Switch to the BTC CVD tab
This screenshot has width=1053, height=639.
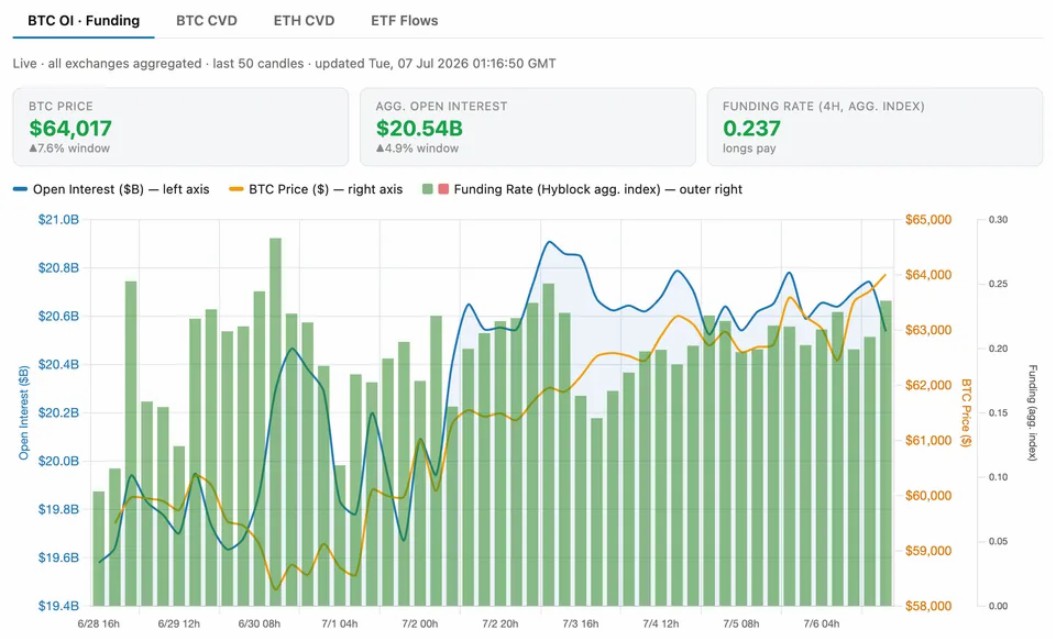(206, 21)
